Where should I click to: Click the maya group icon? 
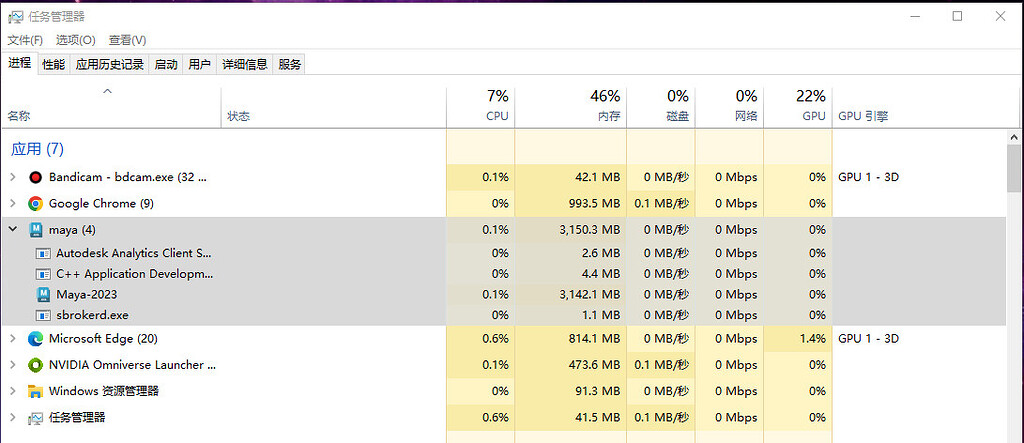[35, 230]
